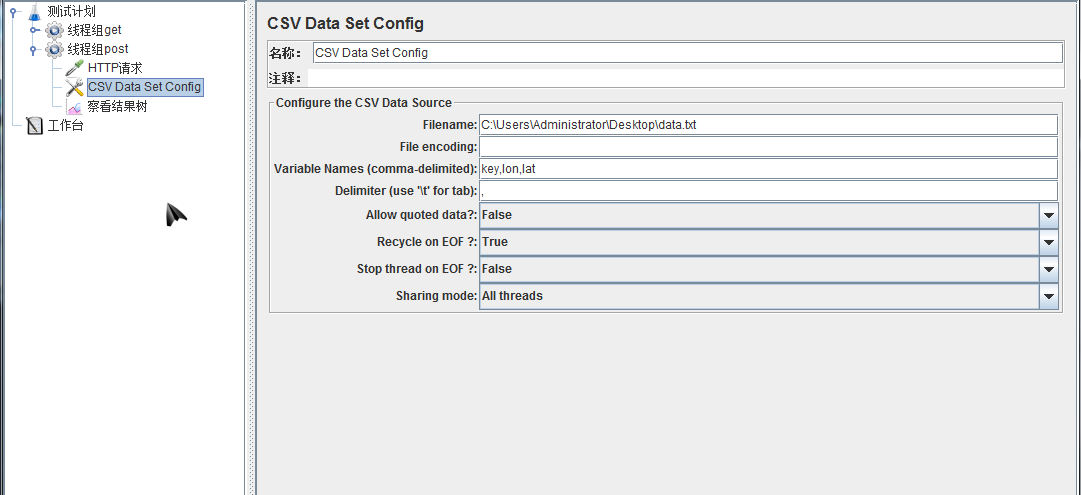Screen dimensions: 1081x495
Task: Collapse the 测试计划 root node
Action: tap(12, 11)
